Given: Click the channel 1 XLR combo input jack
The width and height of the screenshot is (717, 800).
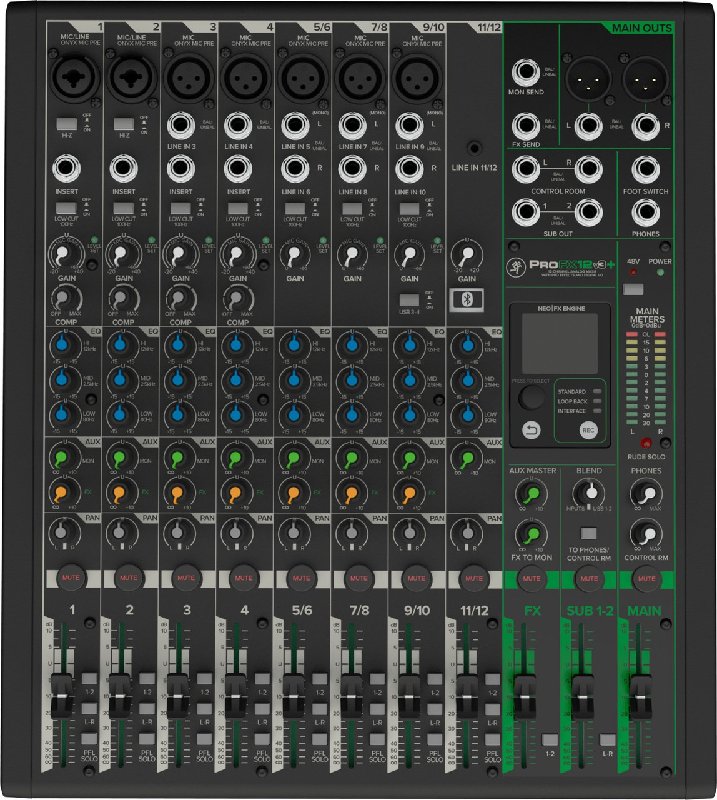Looking at the screenshot, I should (75, 78).
